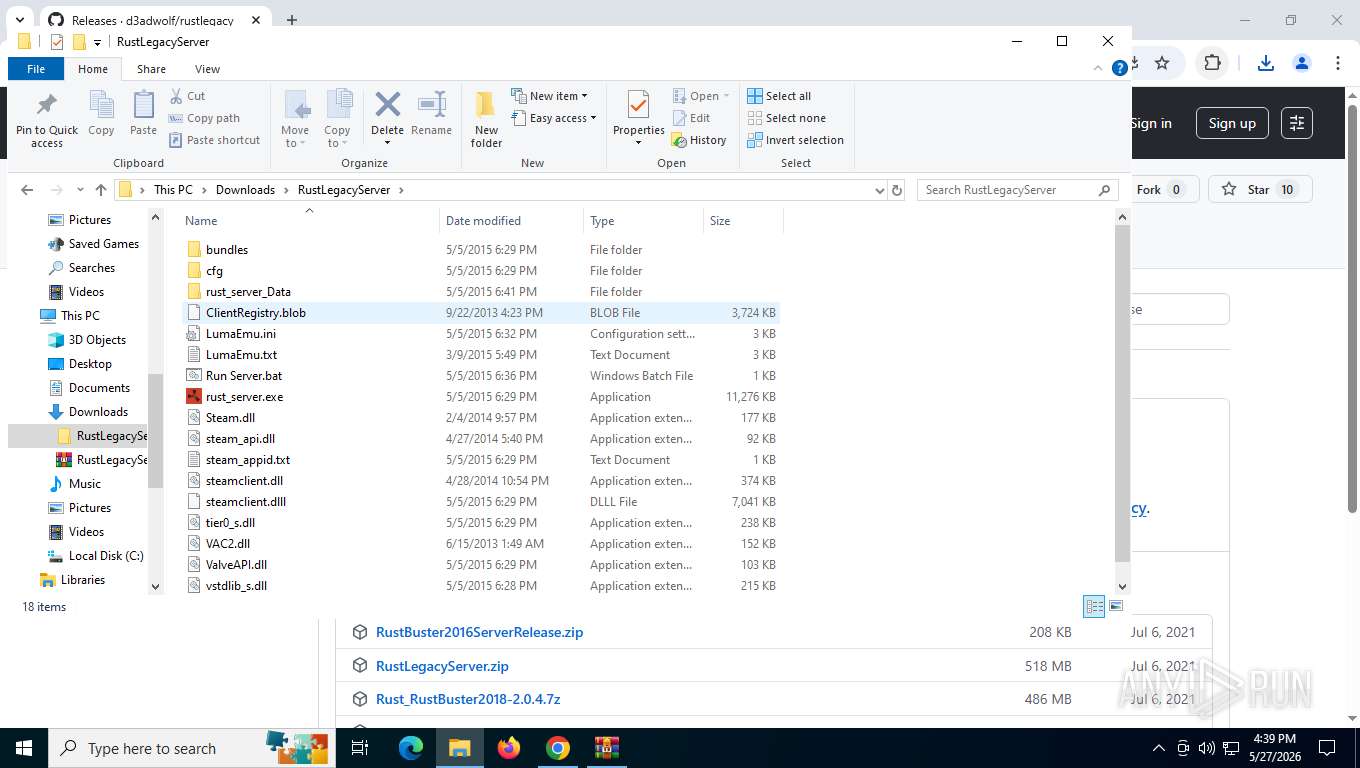This screenshot has height=768, width=1360.
Task: Click Downloads in the address breadcrumb
Action: point(245,190)
